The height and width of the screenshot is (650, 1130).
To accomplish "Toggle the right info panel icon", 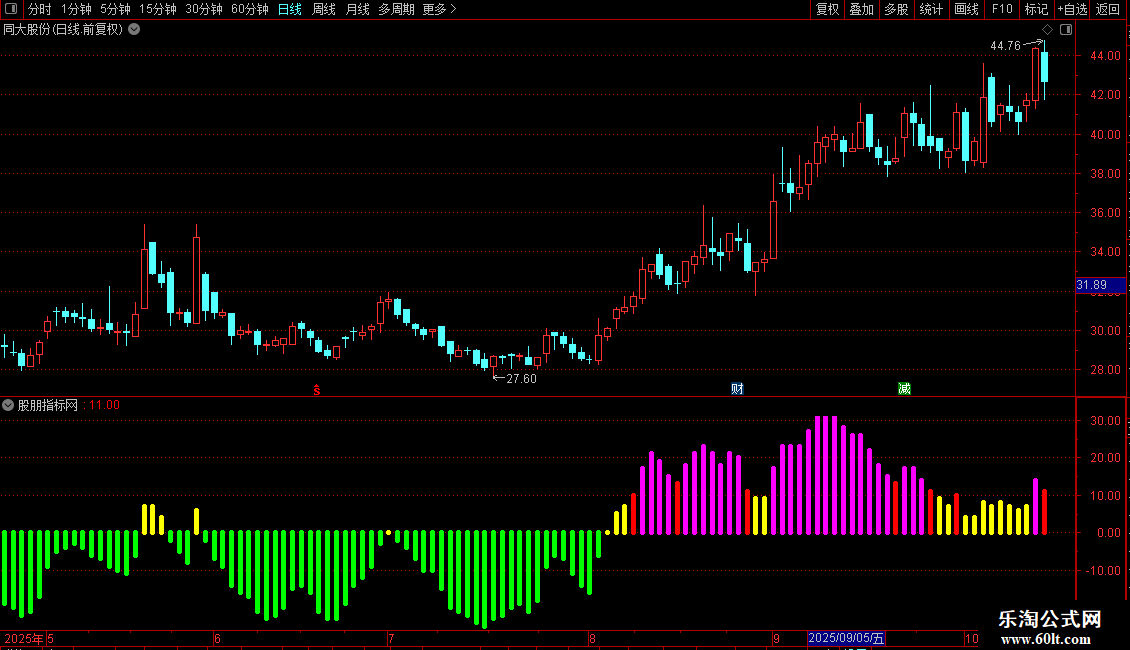I will tap(1066, 30).
